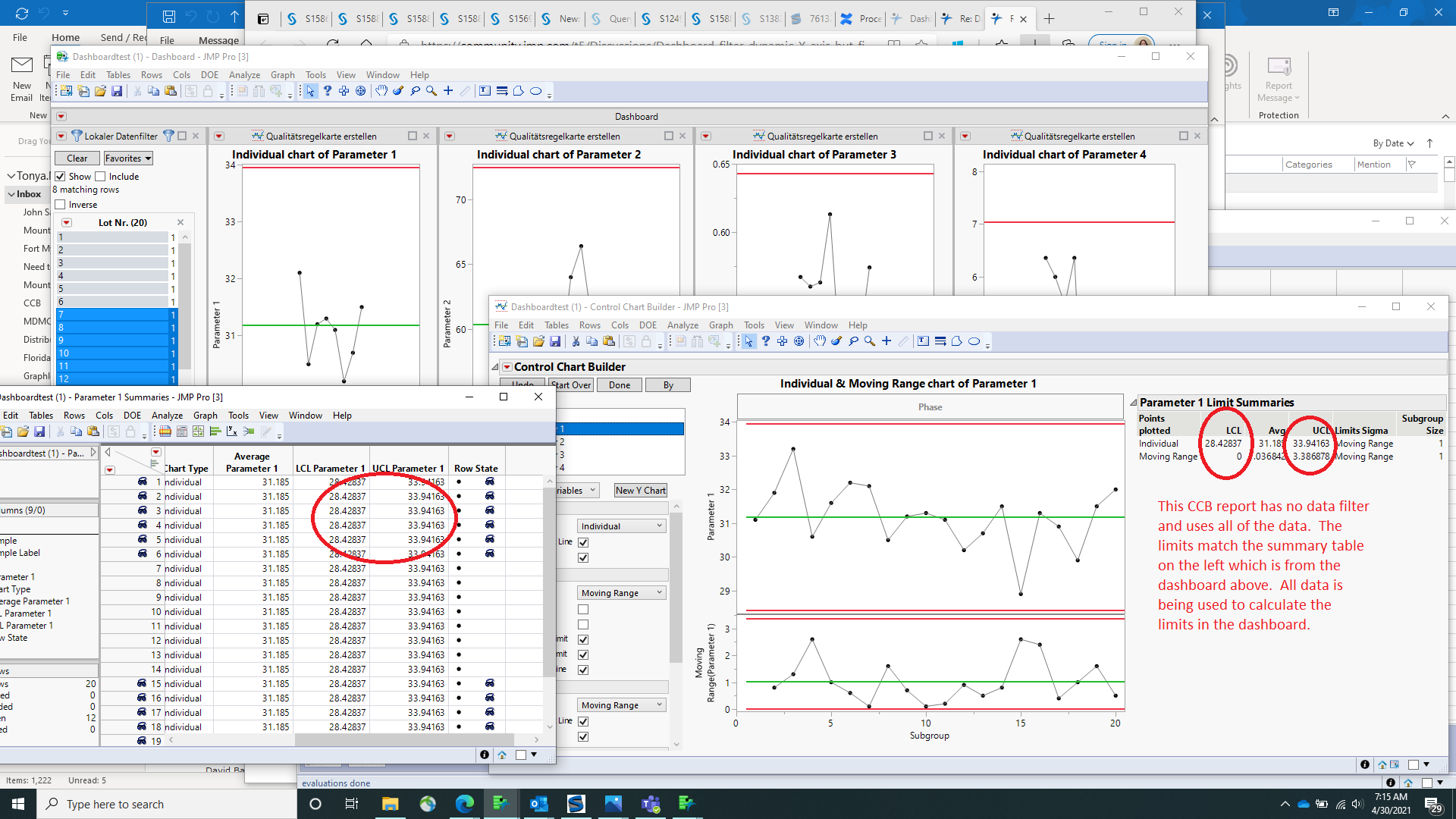
Task: Click the Clear button in the data filter
Action: click(77, 158)
